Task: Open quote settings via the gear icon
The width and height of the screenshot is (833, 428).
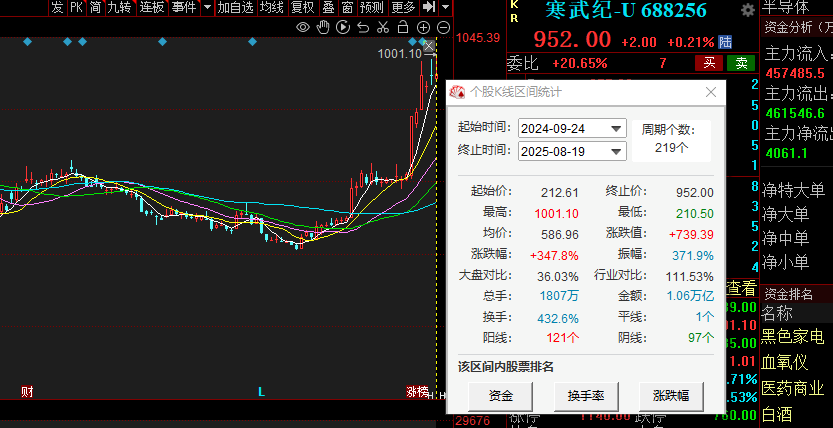Action: pyautogui.click(x=748, y=10)
